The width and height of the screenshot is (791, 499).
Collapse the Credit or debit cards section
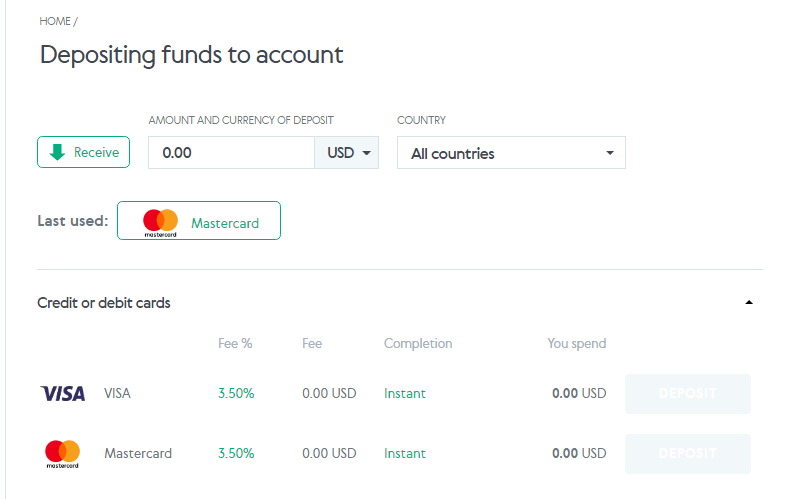749,303
